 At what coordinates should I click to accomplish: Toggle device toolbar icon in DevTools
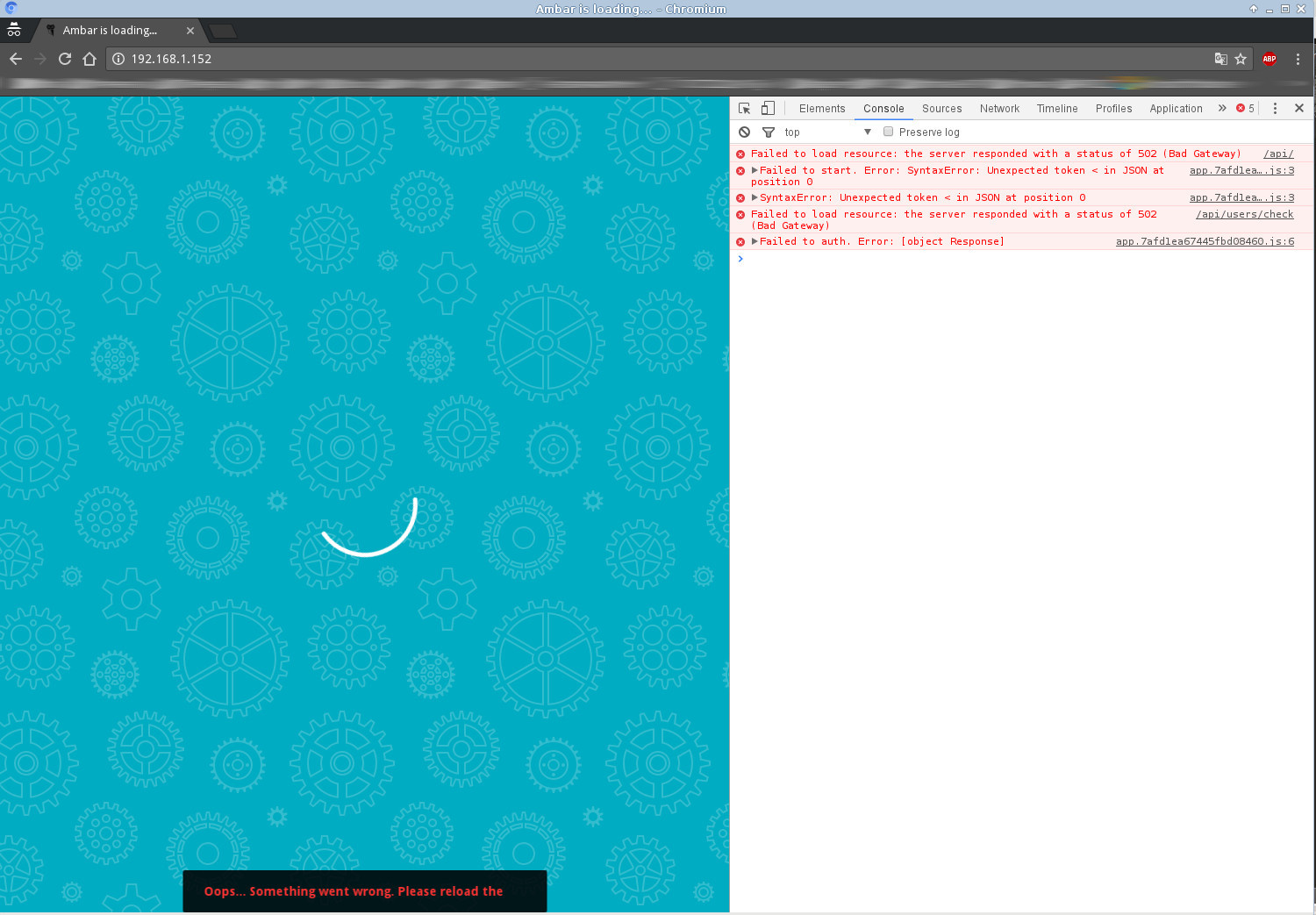(x=768, y=108)
